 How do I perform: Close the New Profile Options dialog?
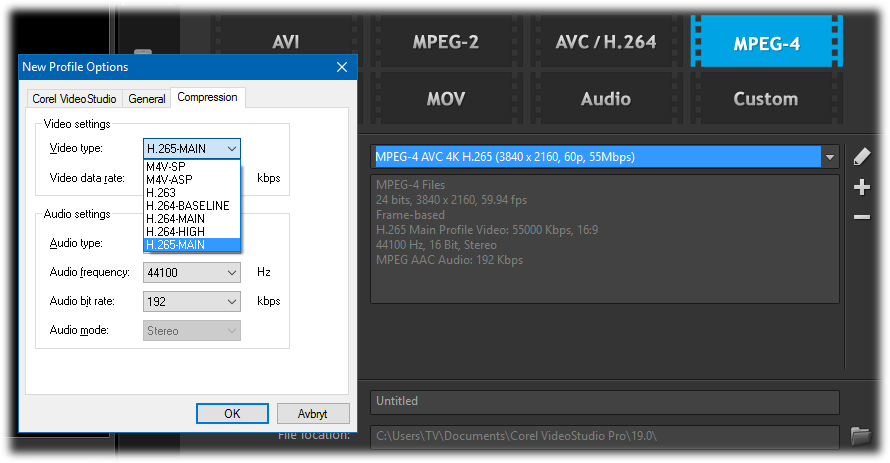(339, 67)
